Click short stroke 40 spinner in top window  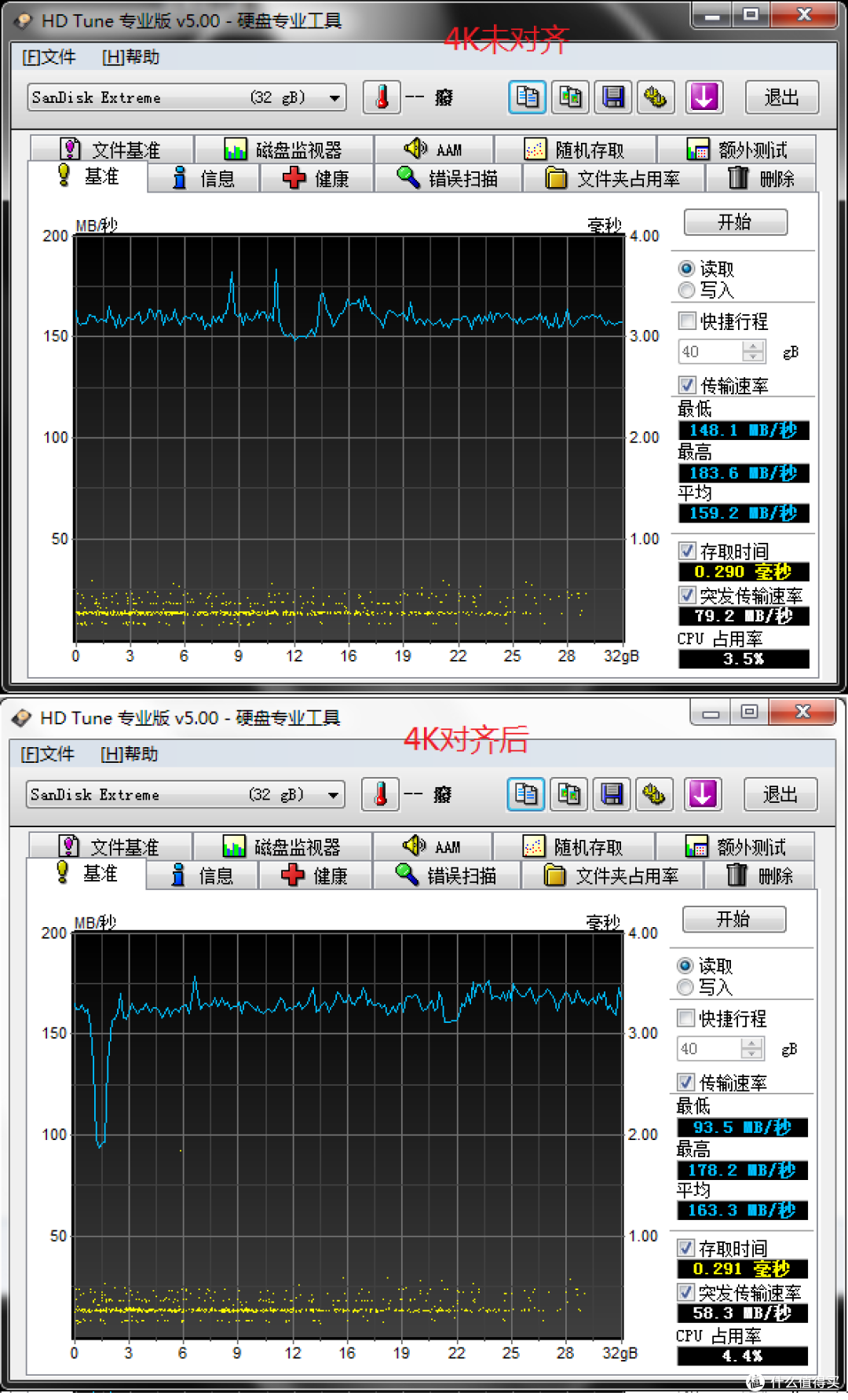753,351
